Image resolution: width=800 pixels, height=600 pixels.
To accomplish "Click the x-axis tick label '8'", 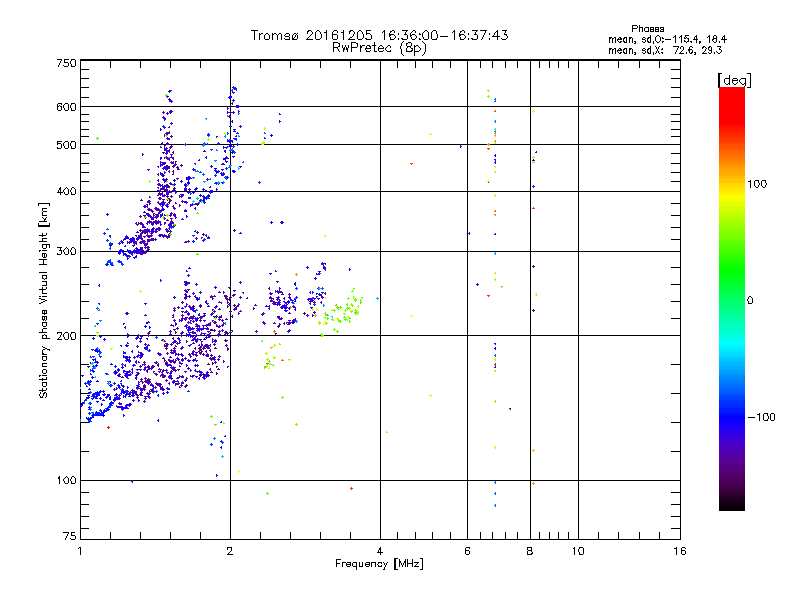I will tap(530, 551).
